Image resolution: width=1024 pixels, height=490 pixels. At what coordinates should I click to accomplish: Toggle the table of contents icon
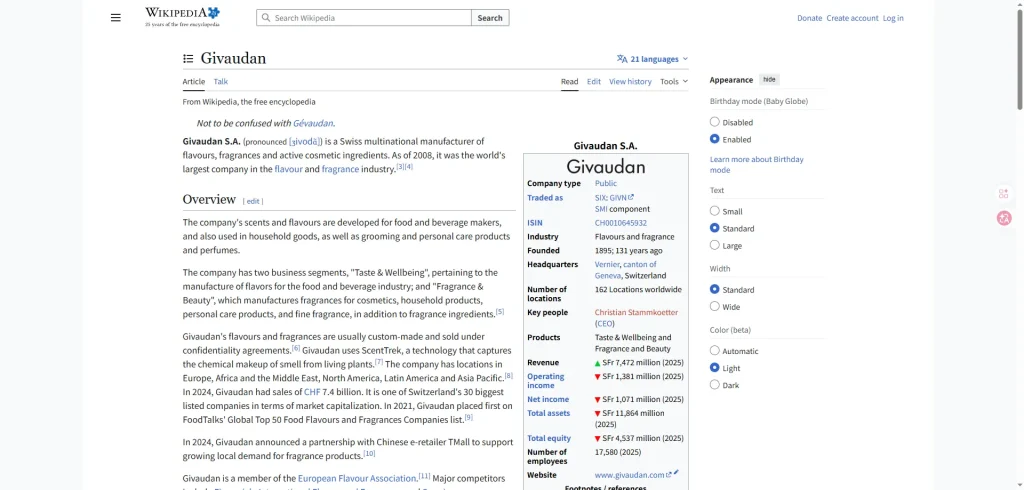tap(188, 59)
